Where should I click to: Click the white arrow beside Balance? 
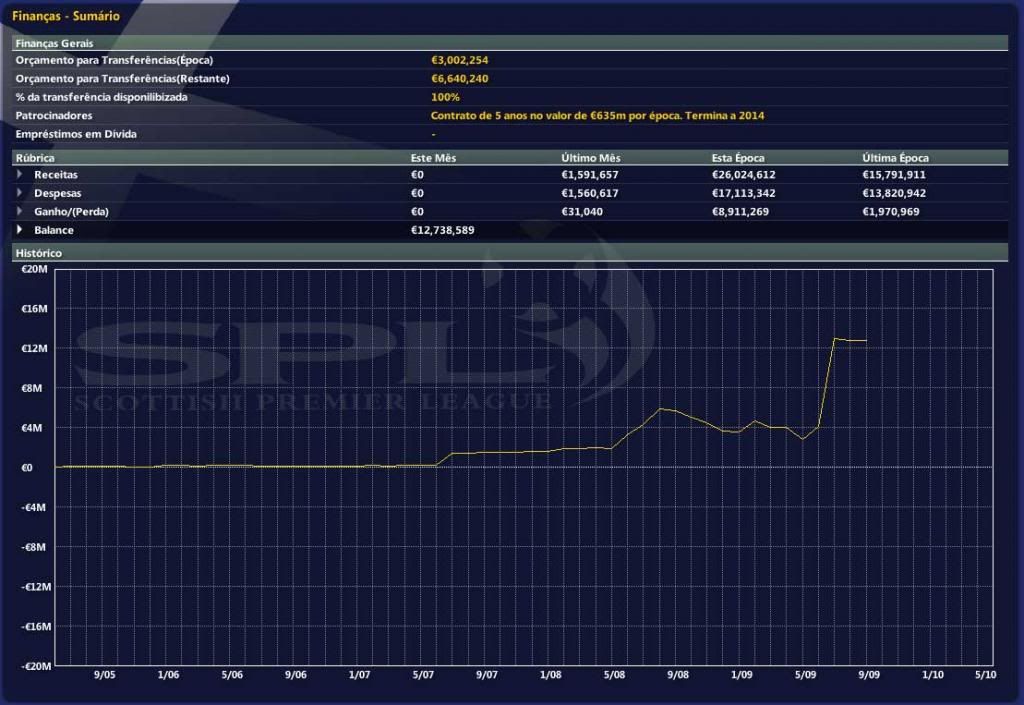[x=20, y=230]
